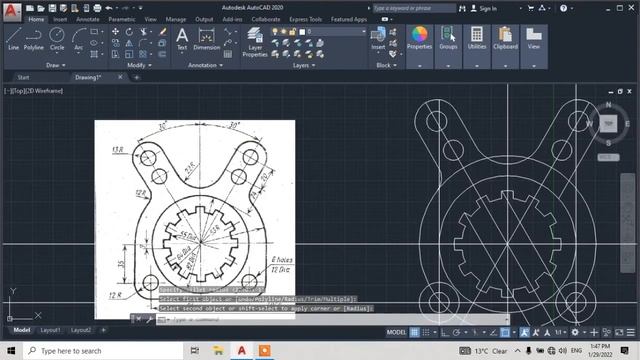Click the Rectangle tool in Draw panel
Screen dimensions: 640x360
pos(94,31)
